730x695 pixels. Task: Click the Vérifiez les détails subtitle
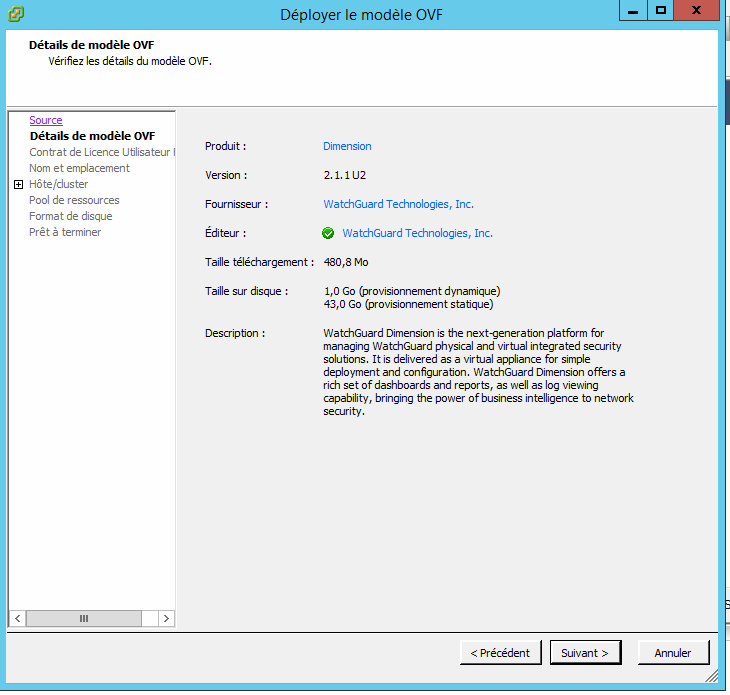[x=130, y=61]
